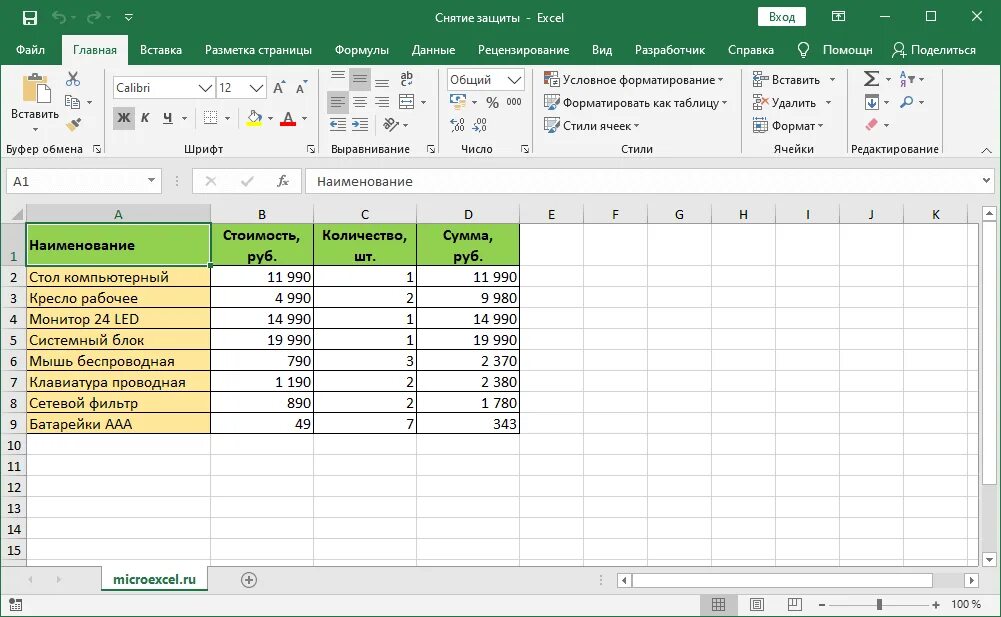
Task: Apply Comma Style with 000 icon
Action: pyautogui.click(x=514, y=102)
